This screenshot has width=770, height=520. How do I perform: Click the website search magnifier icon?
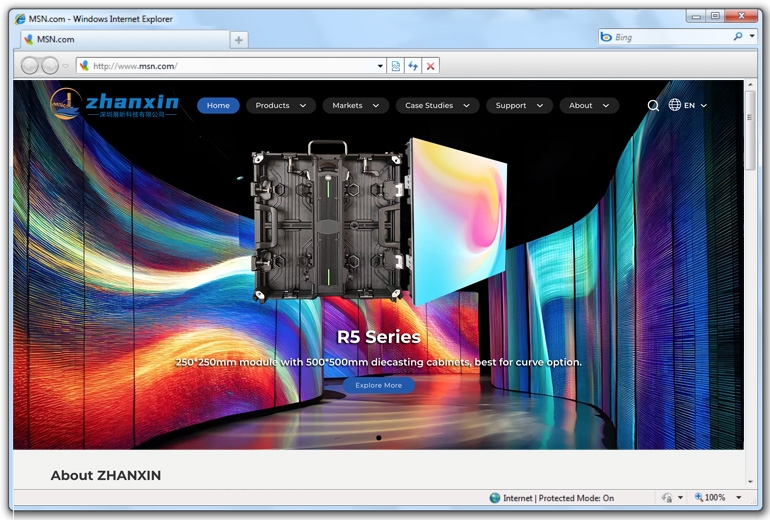point(653,106)
